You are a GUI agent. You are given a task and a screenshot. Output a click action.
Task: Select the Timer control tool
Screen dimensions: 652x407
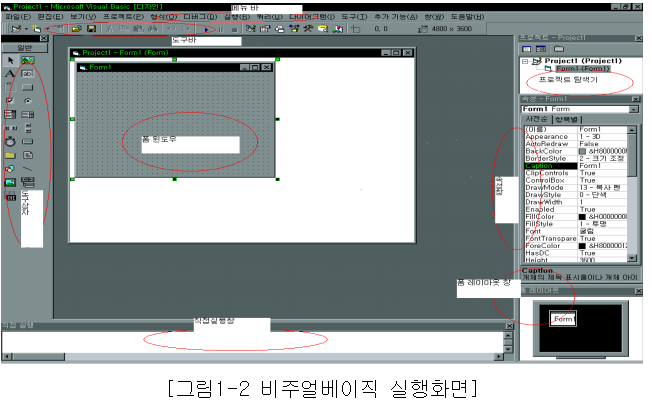click(x=10, y=142)
